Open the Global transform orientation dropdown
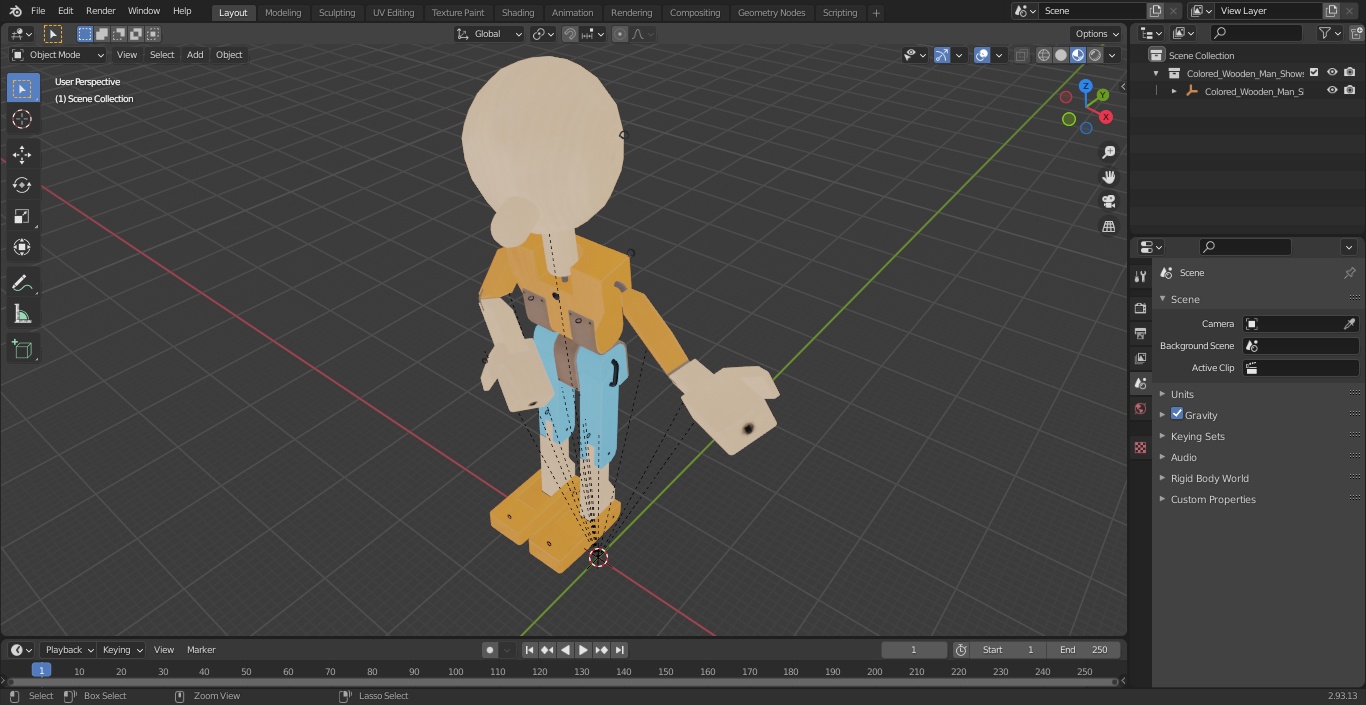1366x705 pixels. pyautogui.click(x=489, y=34)
